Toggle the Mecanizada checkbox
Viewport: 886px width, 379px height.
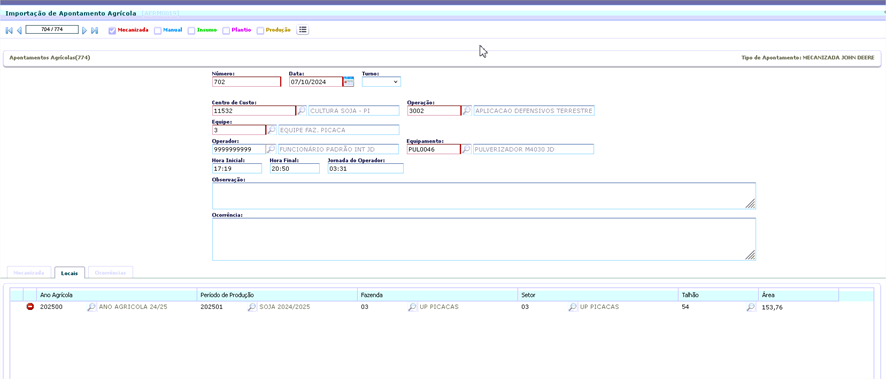click(112, 31)
